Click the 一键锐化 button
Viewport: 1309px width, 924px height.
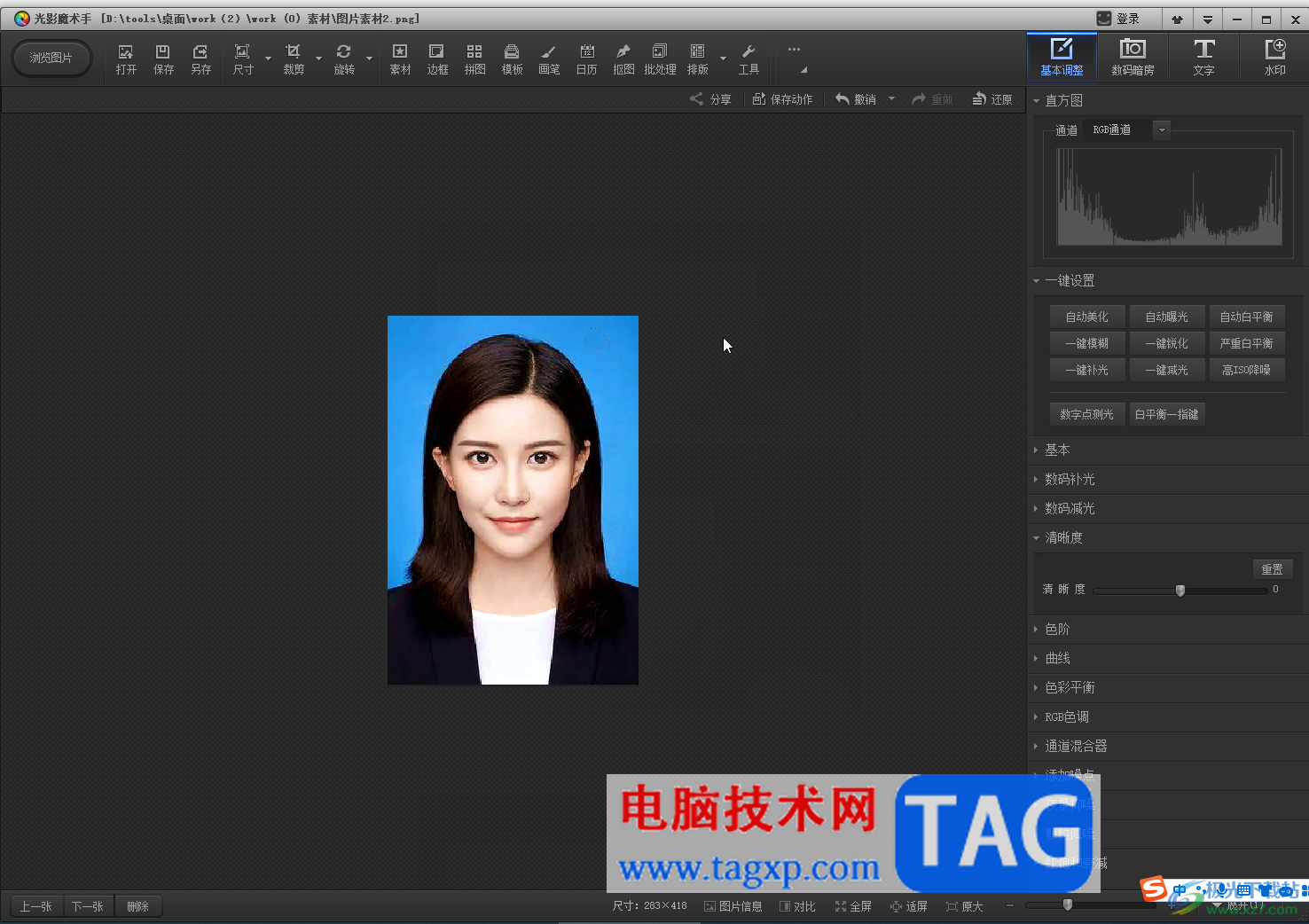[1167, 343]
